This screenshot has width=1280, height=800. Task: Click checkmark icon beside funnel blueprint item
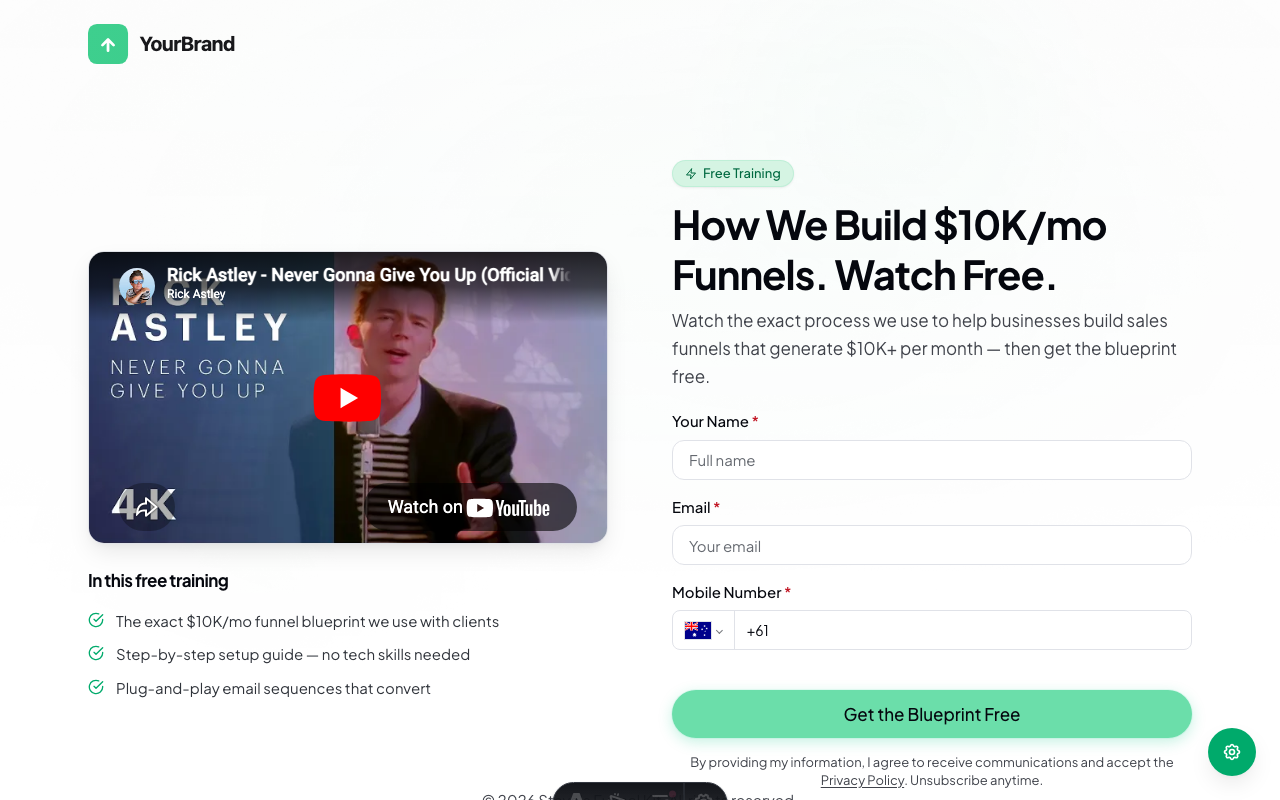coord(96,620)
